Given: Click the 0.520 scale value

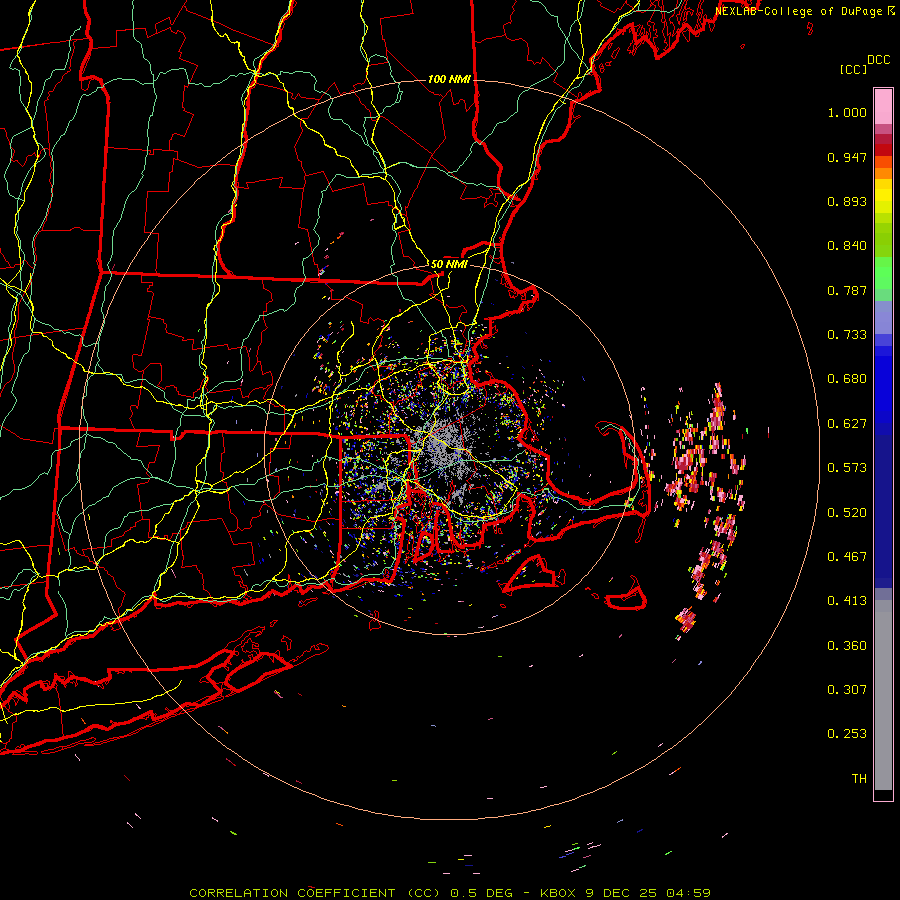Looking at the screenshot, I should [x=847, y=513].
